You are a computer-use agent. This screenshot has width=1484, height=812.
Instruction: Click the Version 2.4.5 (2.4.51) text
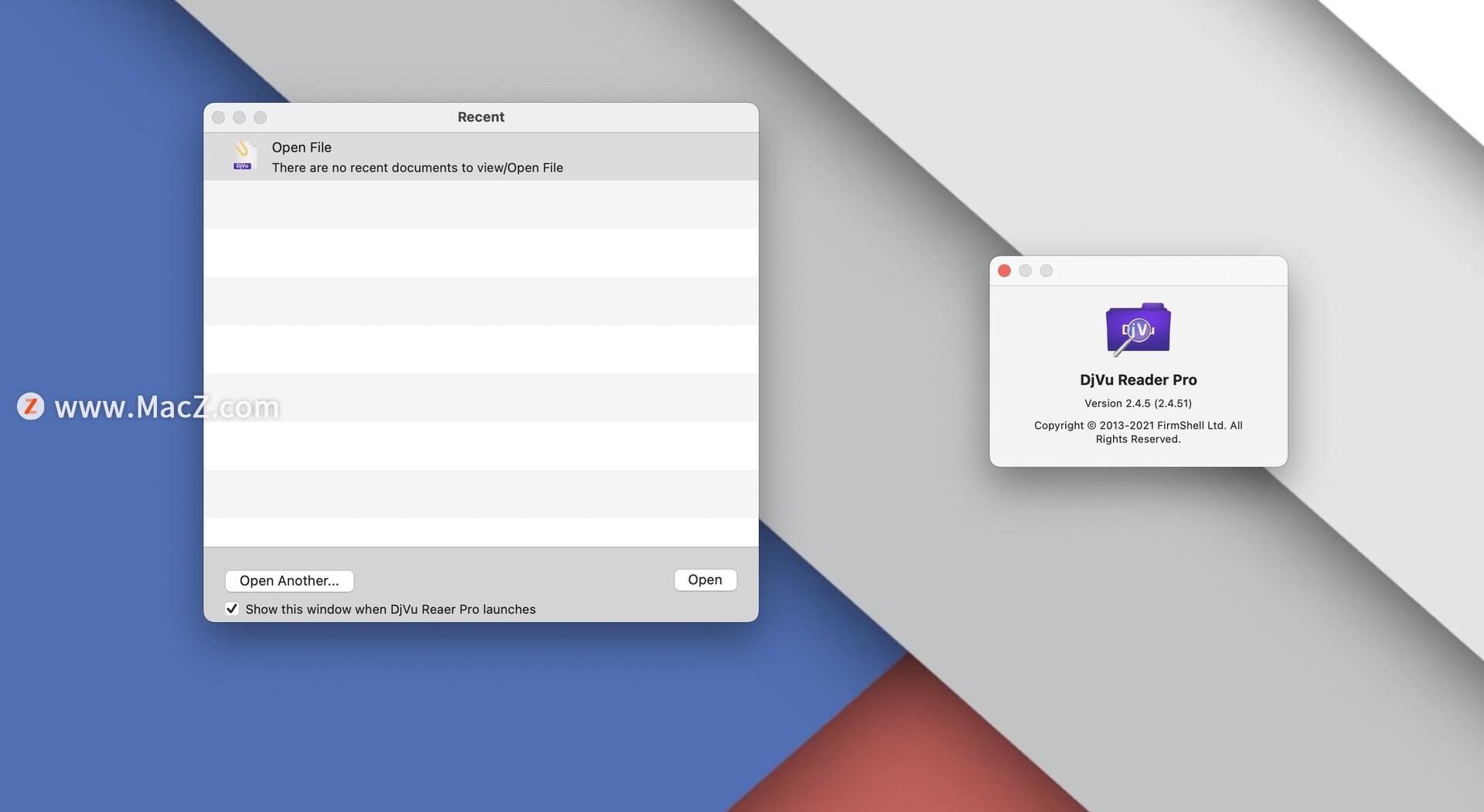(1138, 403)
